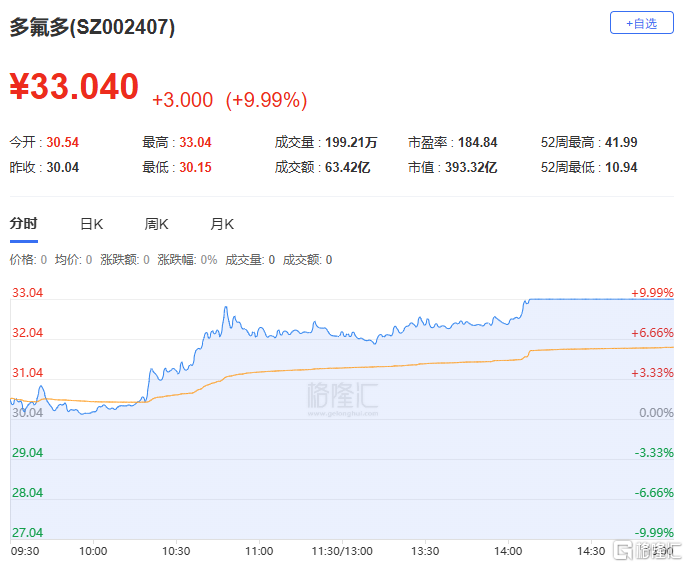
Task: Switch to the 分时 intraday tab
Action: coord(23,224)
